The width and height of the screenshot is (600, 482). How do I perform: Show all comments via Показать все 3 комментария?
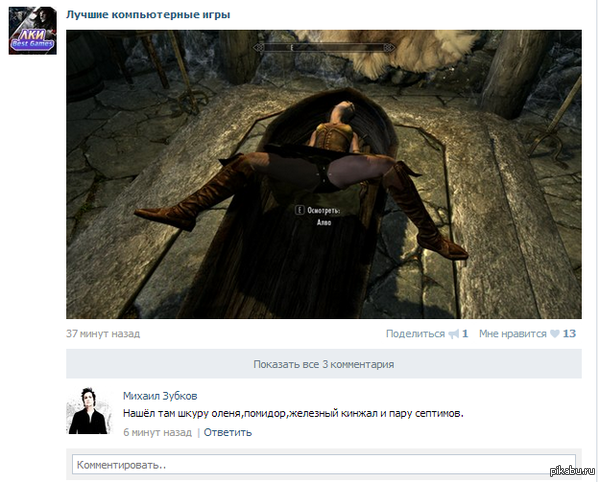pyautogui.click(x=324, y=364)
